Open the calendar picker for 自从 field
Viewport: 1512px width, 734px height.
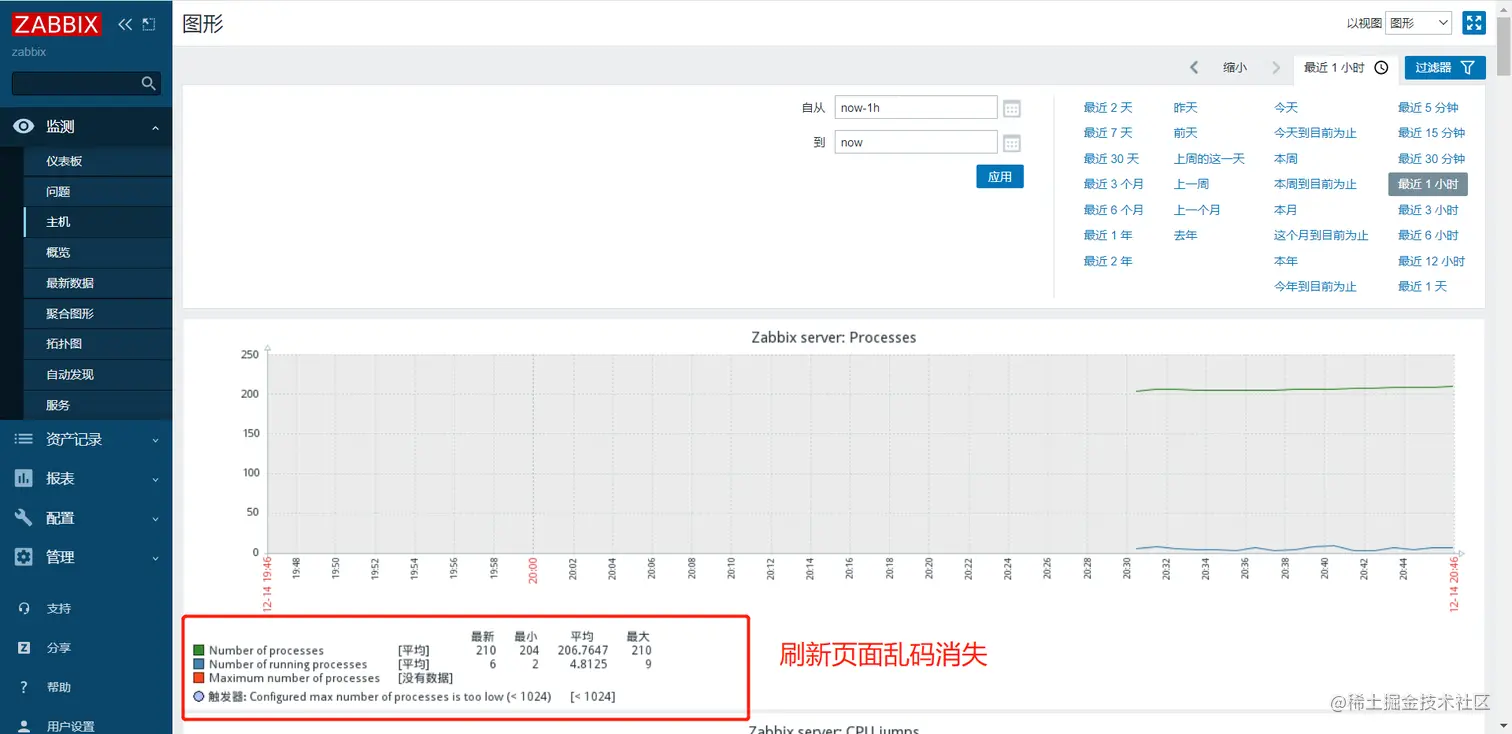1012,108
